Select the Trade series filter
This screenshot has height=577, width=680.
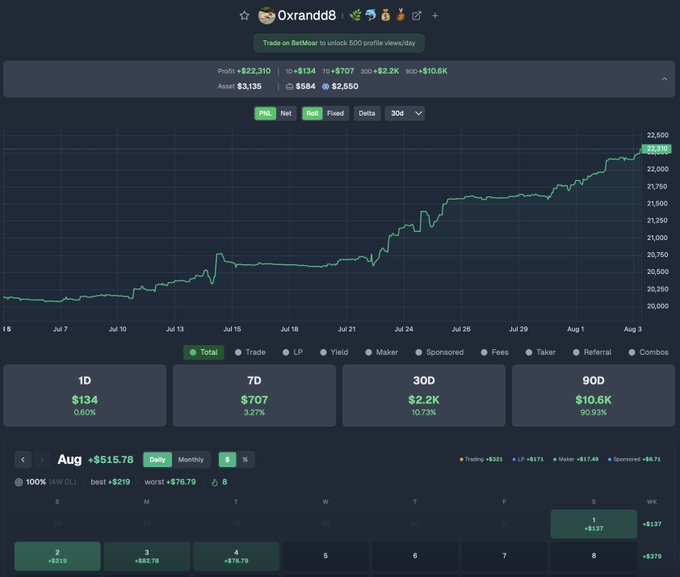click(250, 352)
